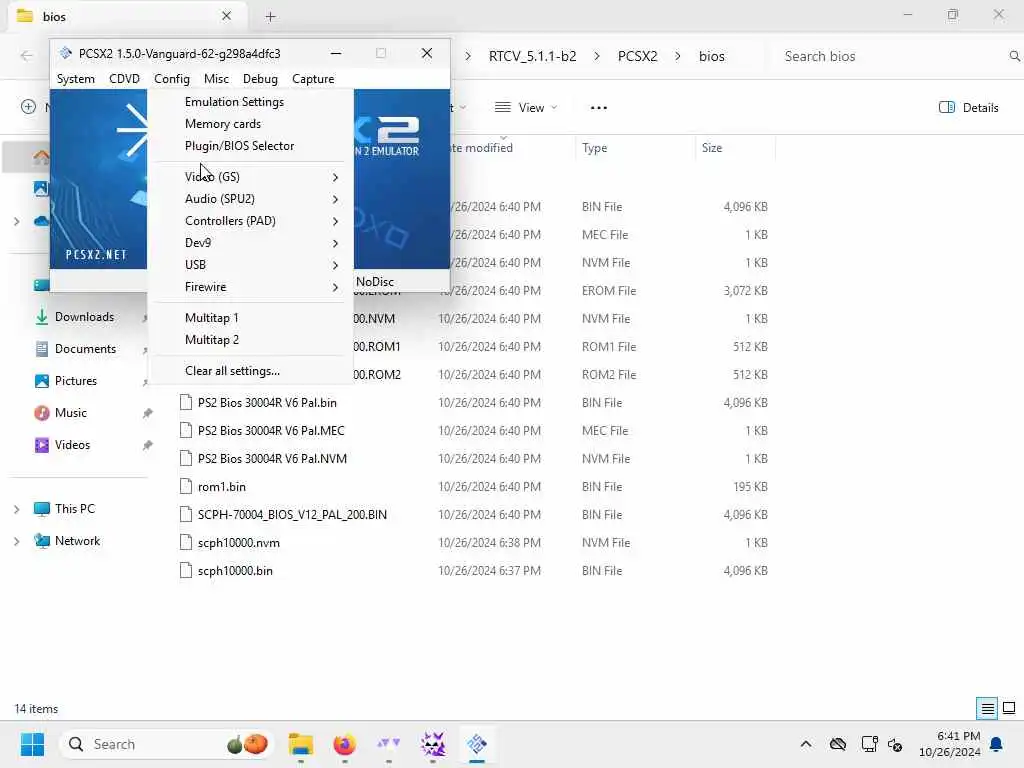
Task: Click the pin icon next to Videos
Action: (x=148, y=445)
